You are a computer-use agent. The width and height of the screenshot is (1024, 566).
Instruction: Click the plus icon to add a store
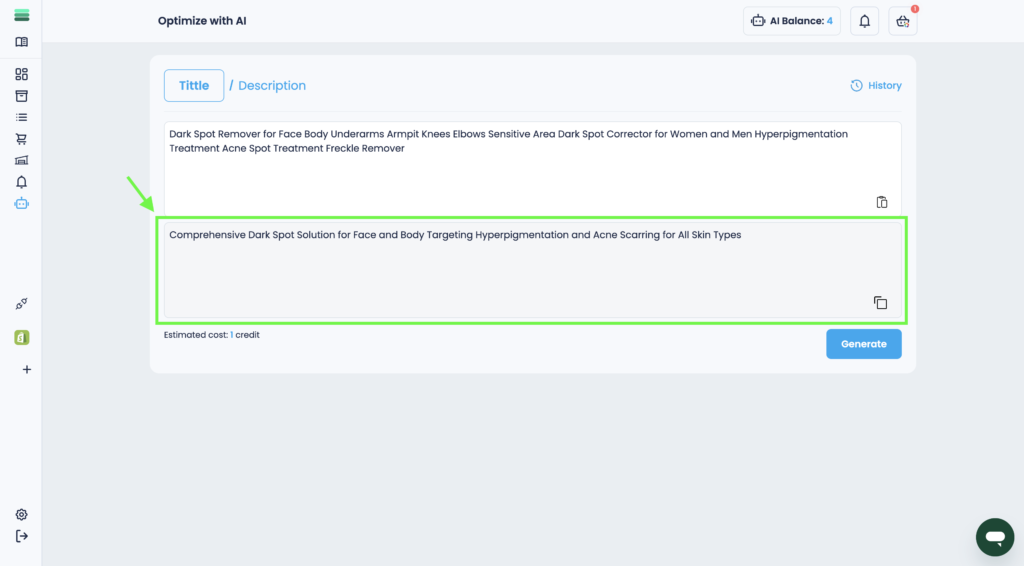click(x=27, y=369)
